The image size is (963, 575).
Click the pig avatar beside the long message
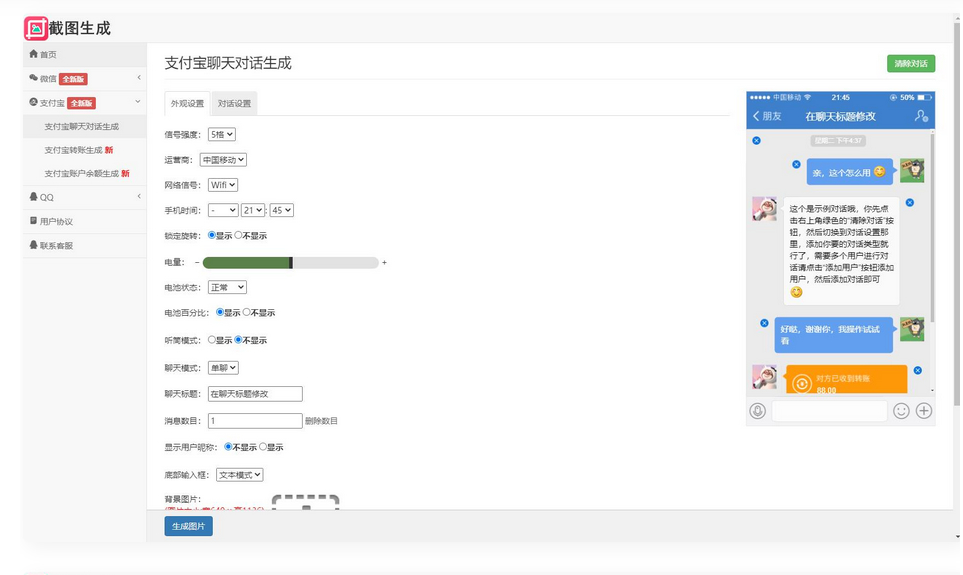click(x=765, y=209)
